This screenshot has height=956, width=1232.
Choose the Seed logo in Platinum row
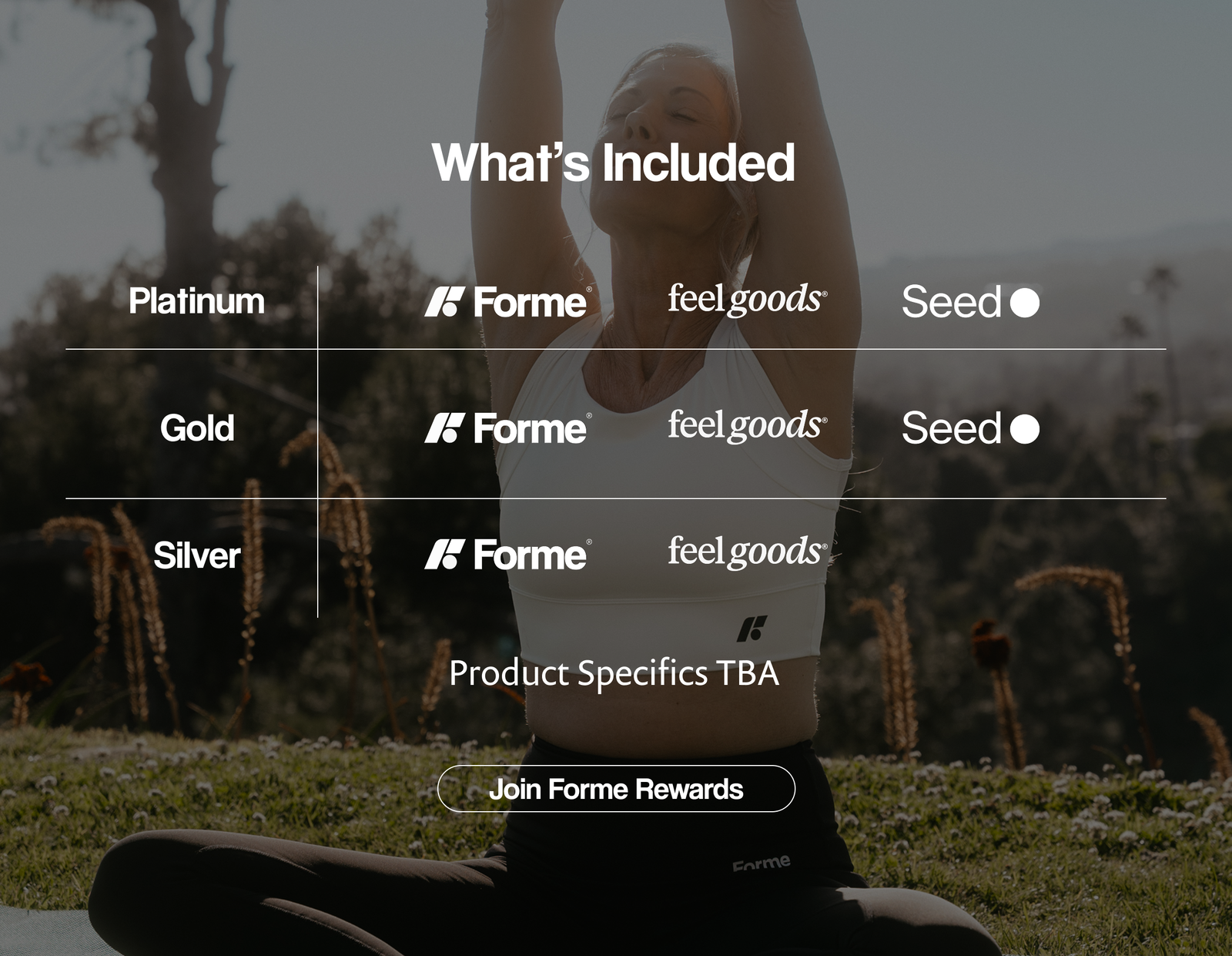(970, 301)
